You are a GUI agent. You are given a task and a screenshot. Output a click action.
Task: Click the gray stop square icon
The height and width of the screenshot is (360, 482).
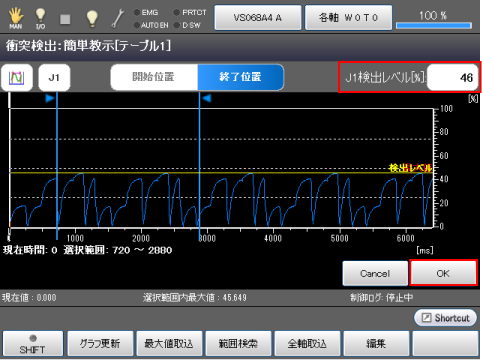point(65,19)
